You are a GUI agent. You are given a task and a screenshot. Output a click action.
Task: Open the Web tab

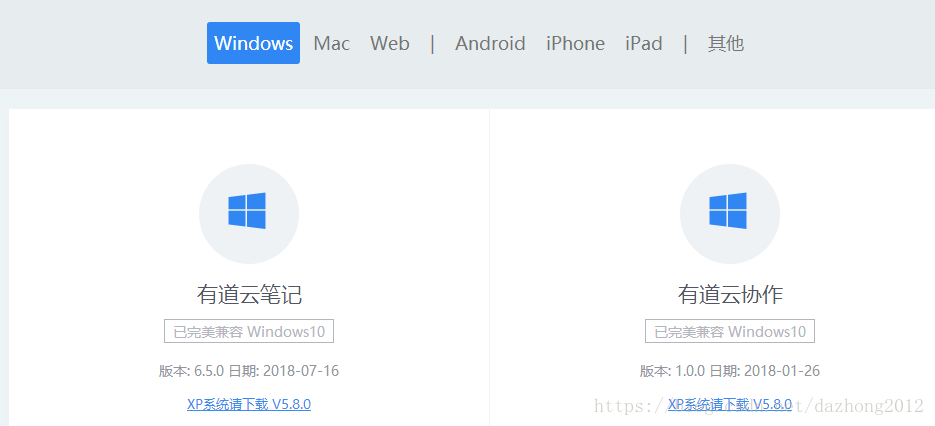coord(389,44)
